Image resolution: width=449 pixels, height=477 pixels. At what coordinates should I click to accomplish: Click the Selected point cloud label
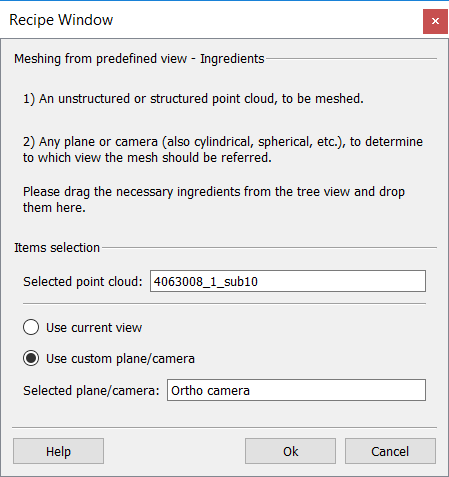tap(83, 282)
